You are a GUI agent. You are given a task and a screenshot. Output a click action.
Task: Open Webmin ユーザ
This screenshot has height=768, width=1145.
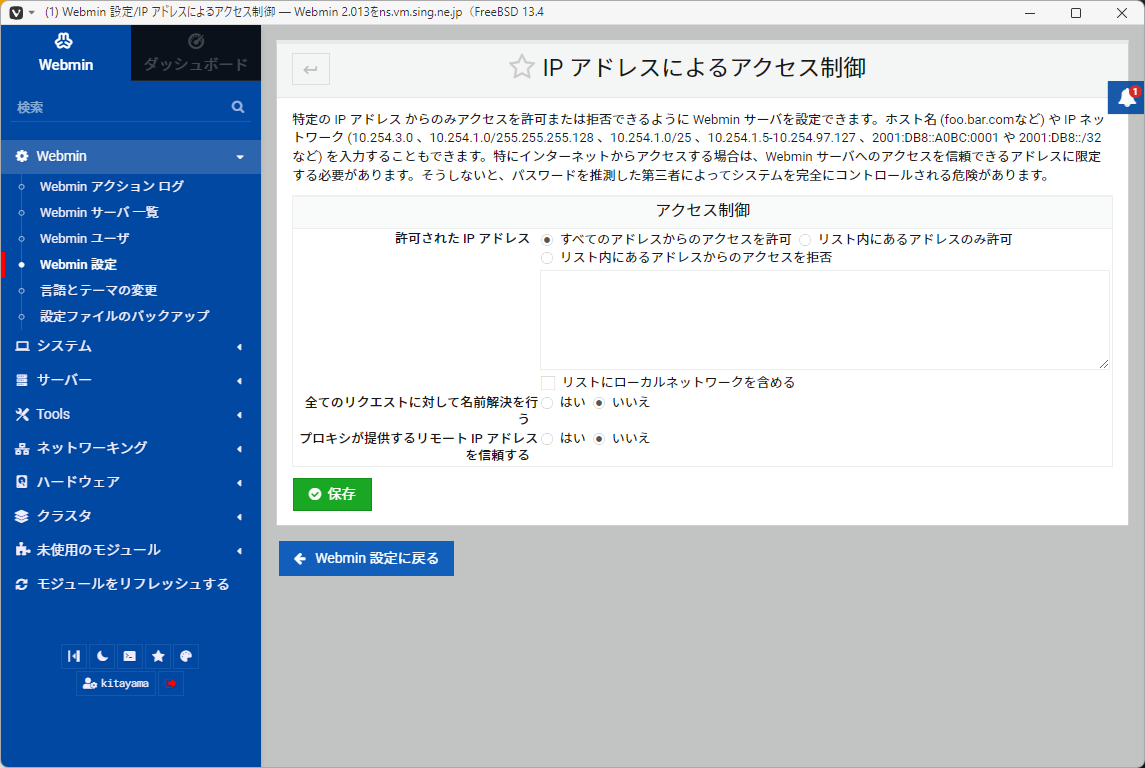pos(85,239)
